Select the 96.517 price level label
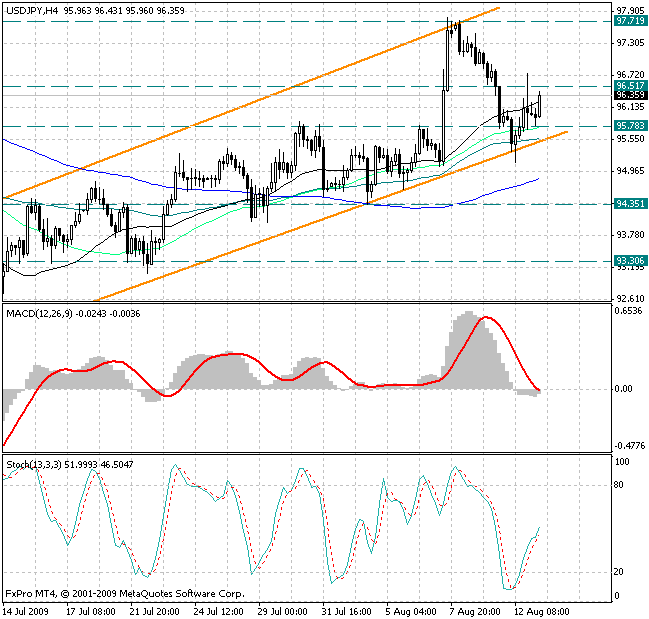 point(630,86)
